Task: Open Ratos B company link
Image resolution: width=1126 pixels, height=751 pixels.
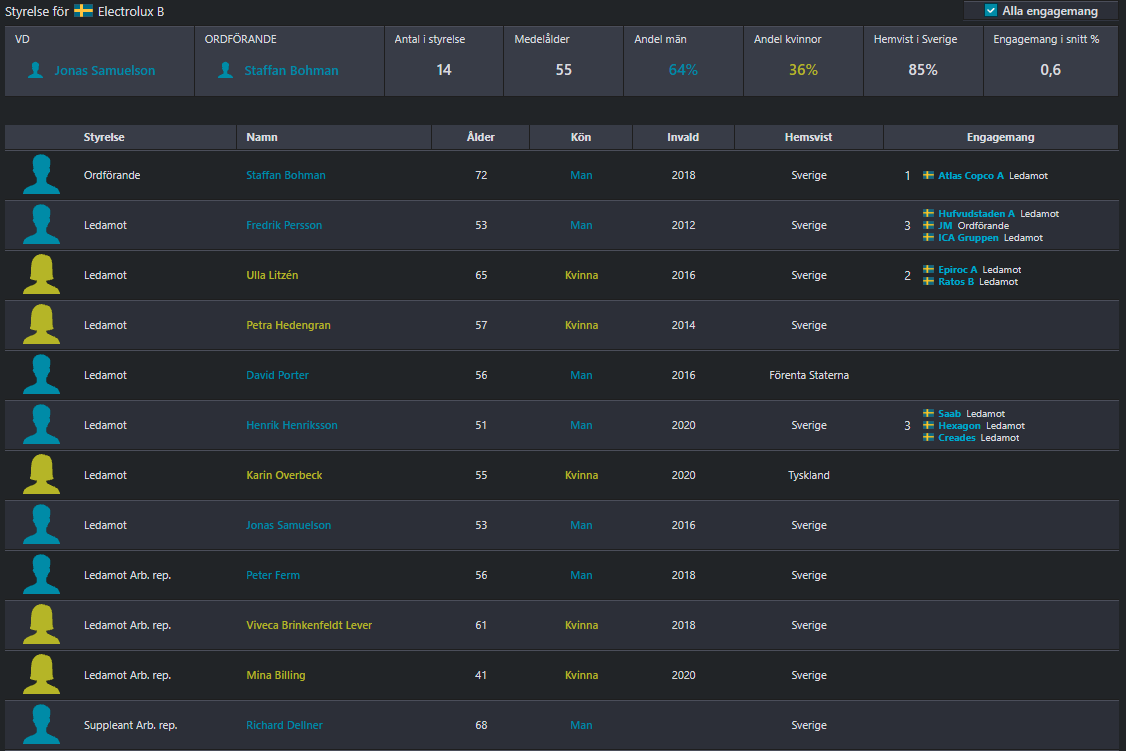Action: coord(956,281)
